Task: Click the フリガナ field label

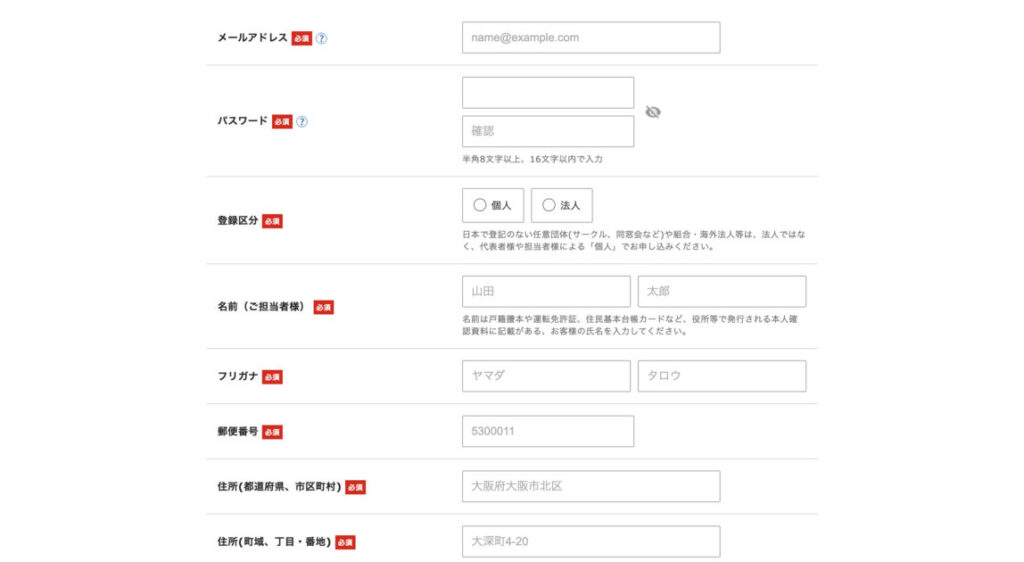Action: pyautogui.click(x=237, y=376)
